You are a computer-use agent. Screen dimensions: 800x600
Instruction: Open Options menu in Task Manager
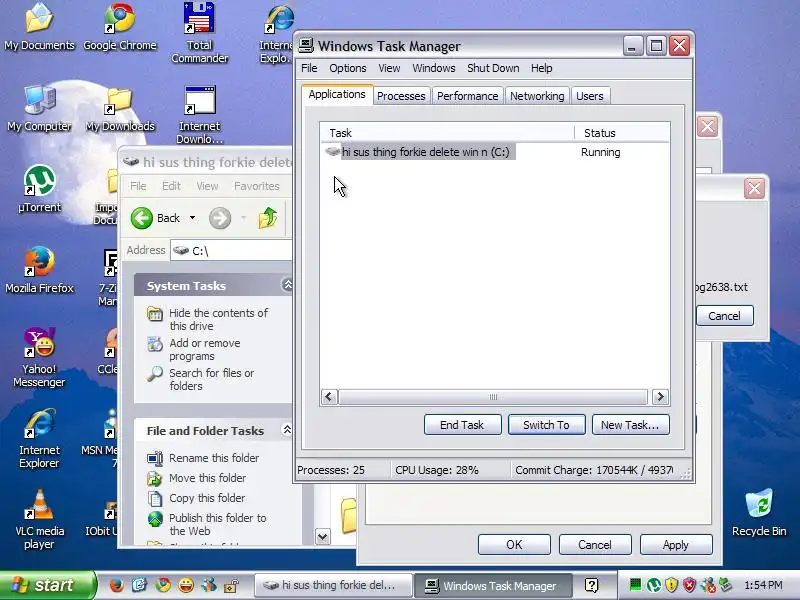tap(347, 68)
